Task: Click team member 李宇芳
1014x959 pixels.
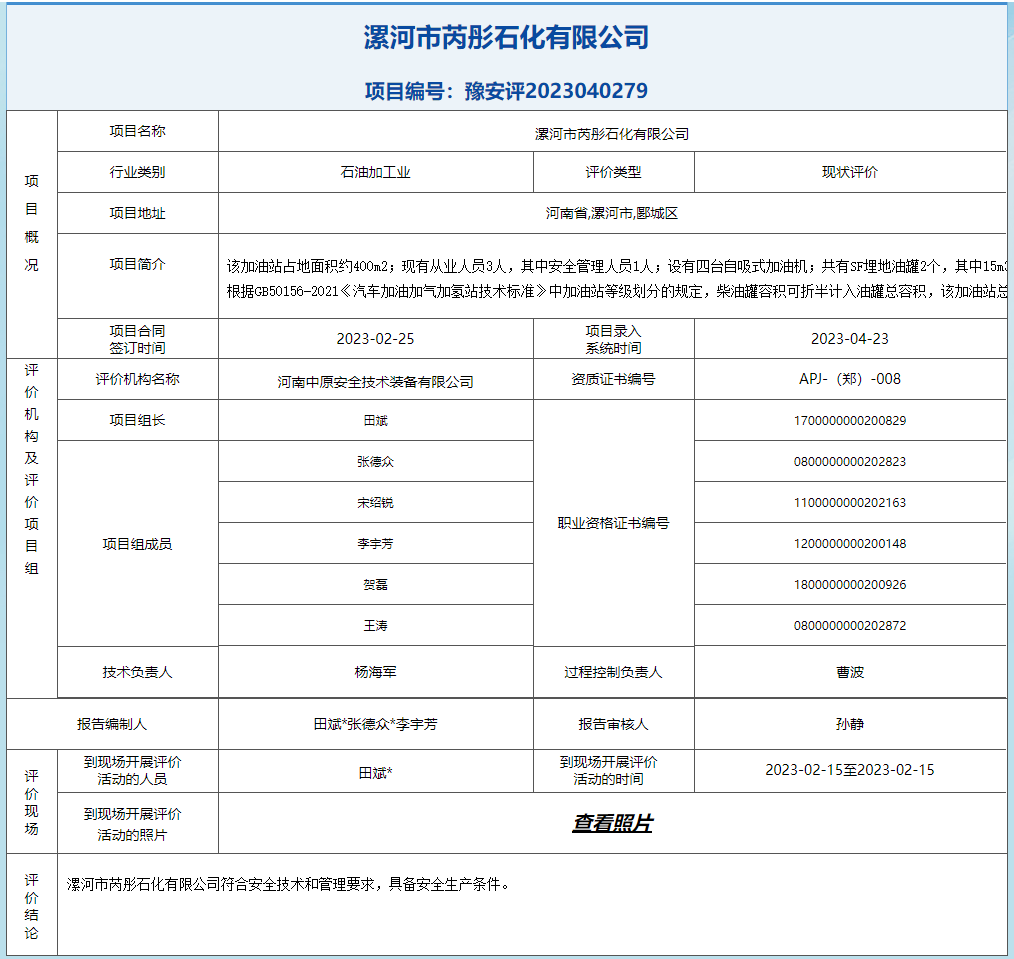Action: [x=376, y=544]
